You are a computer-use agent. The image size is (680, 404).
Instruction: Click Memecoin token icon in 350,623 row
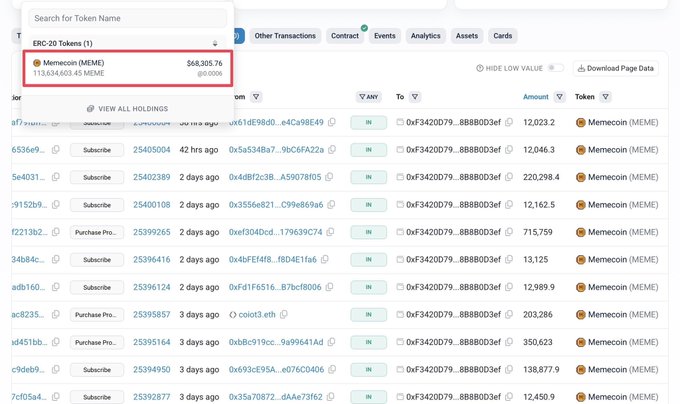click(581, 342)
